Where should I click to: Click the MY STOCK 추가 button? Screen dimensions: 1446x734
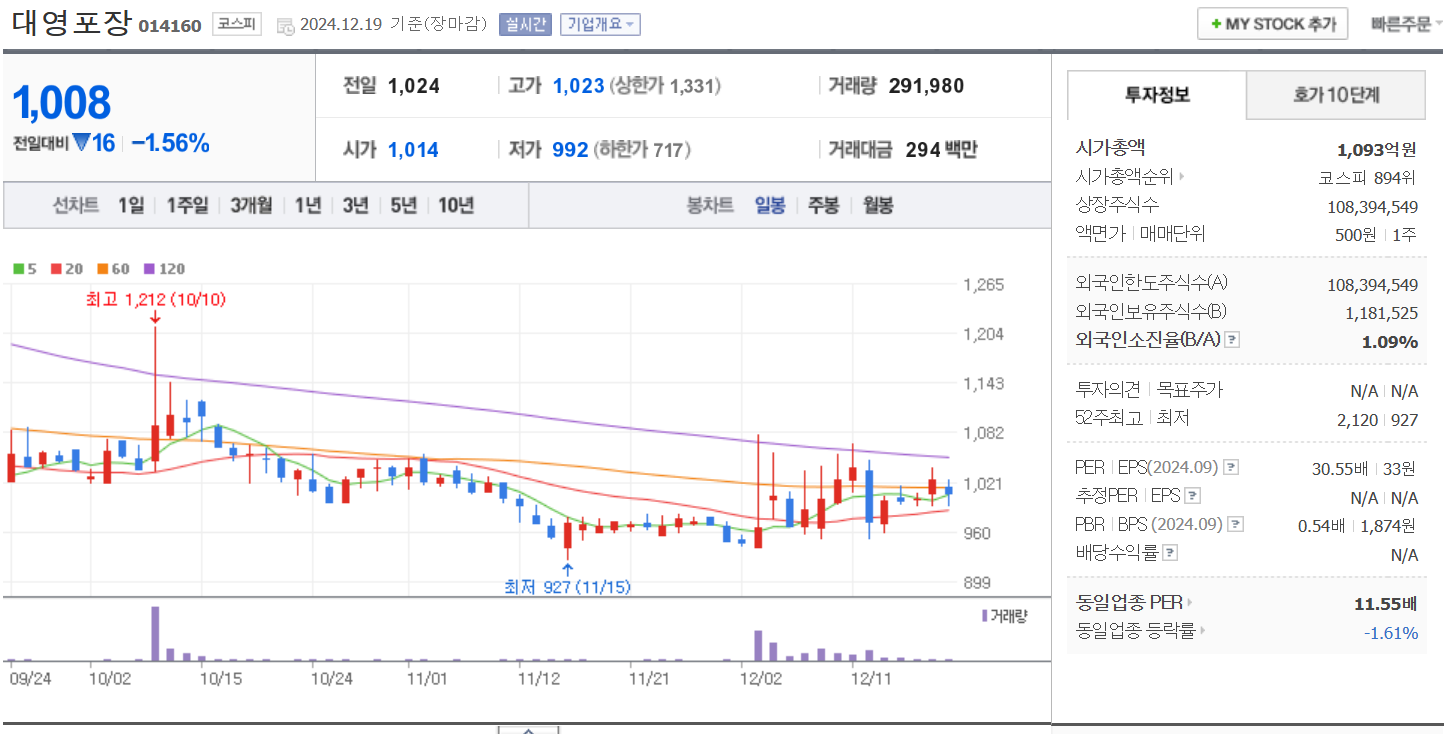click(1272, 23)
